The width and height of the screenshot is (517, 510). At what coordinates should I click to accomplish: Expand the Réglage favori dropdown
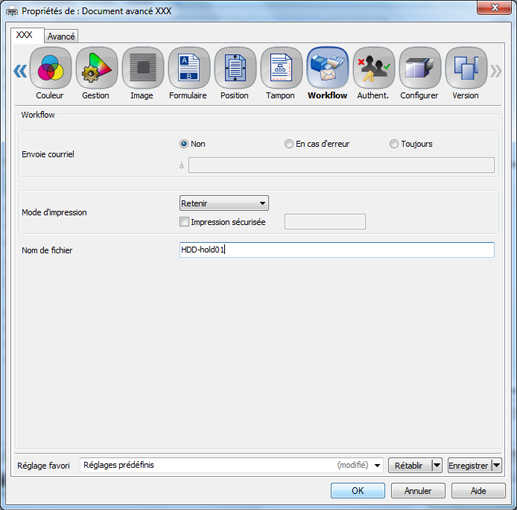377,465
